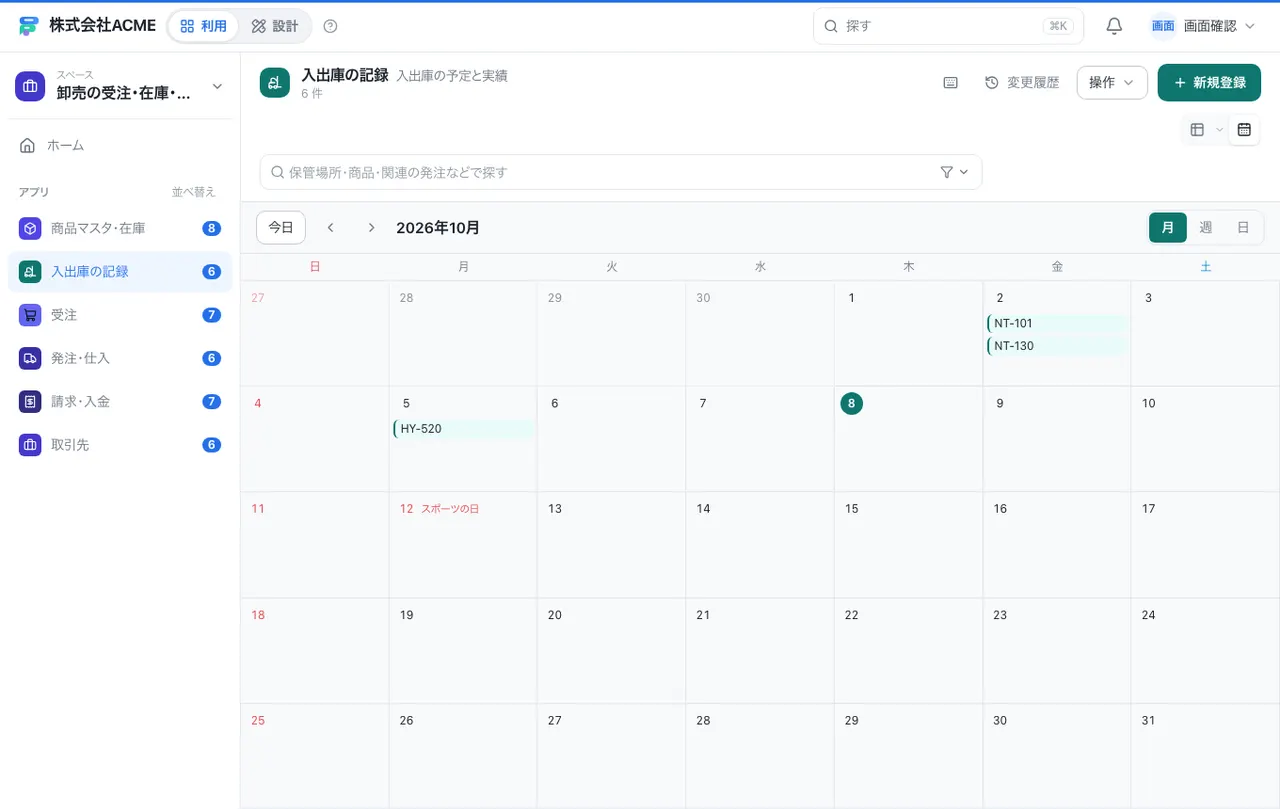This screenshot has width=1280, height=809.
Task: Open the HY-520 calendar event
Action: [464, 429]
